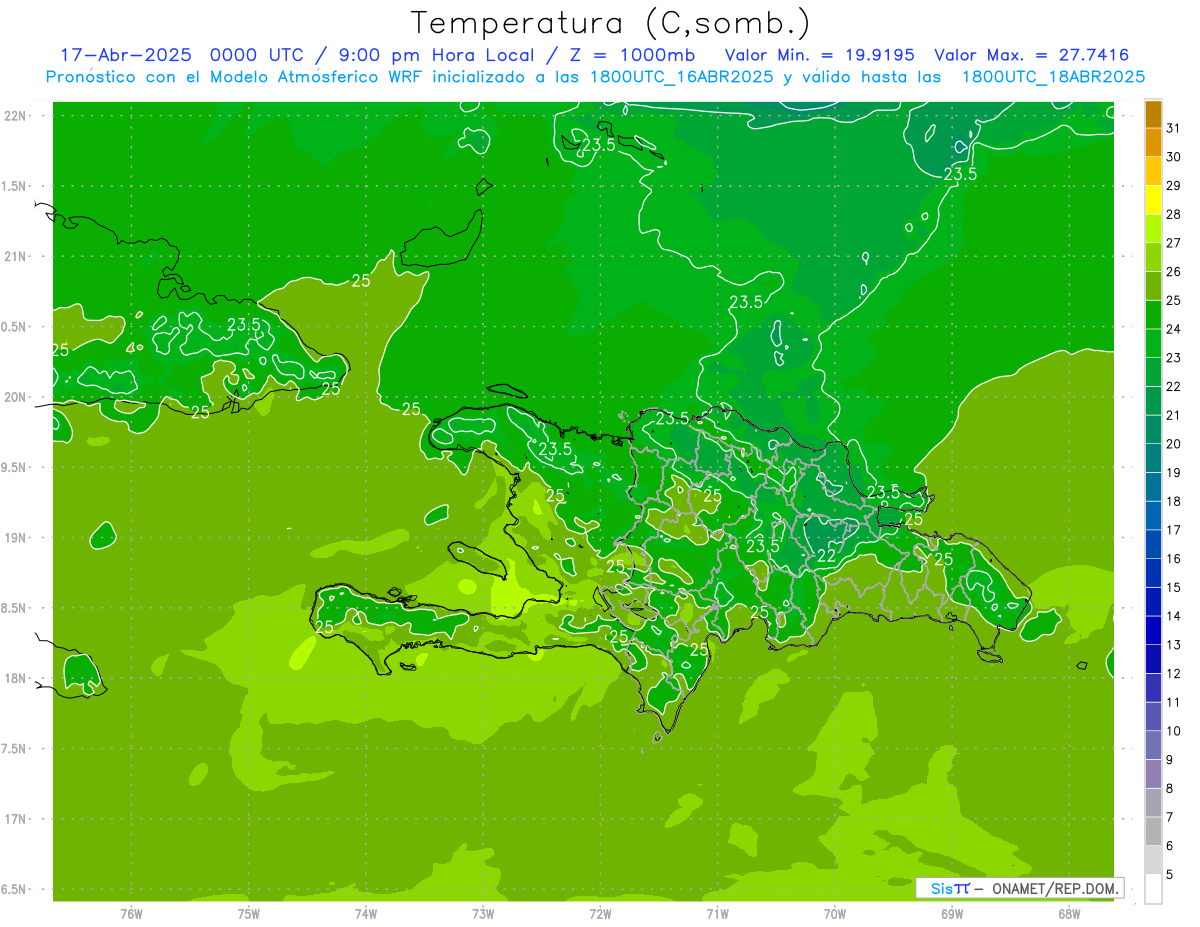Click the 70W longitude axis label
The image size is (1200, 927).
pos(835,913)
